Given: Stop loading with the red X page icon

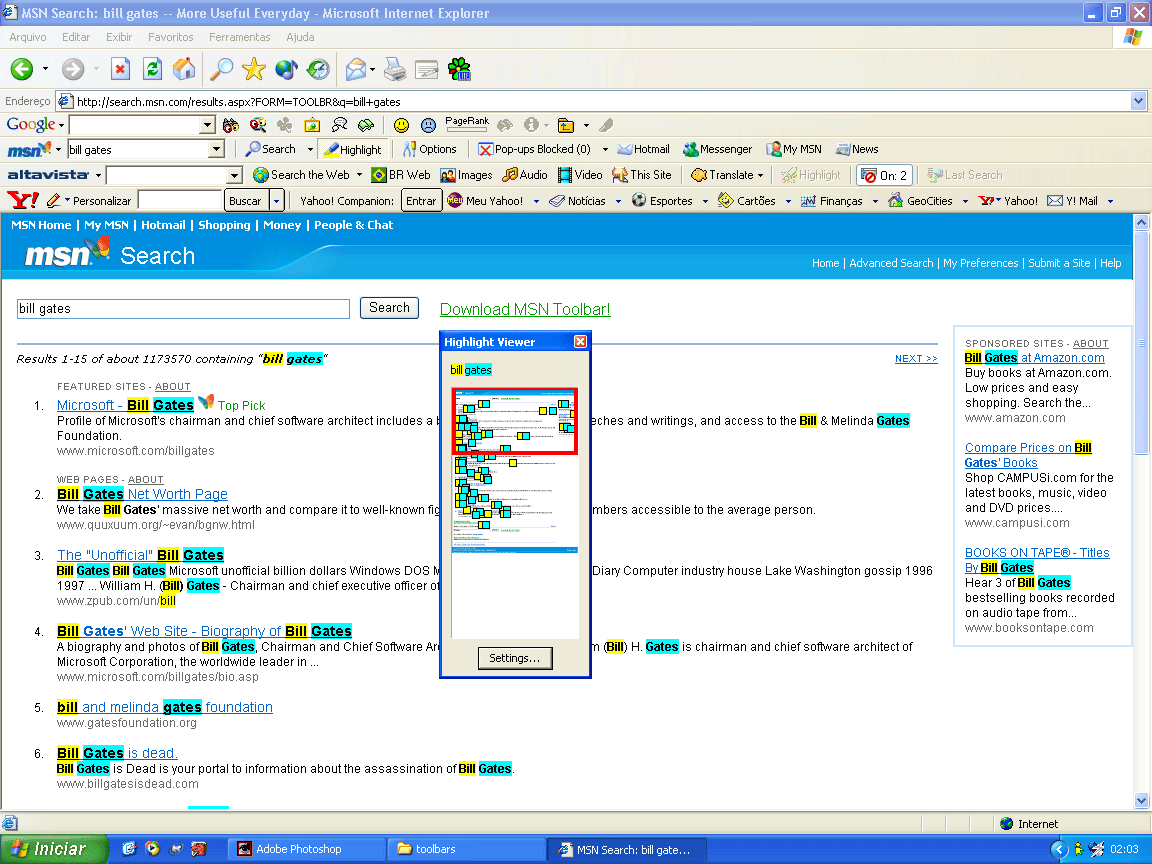Looking at the screenshot, I should point(120,69).
